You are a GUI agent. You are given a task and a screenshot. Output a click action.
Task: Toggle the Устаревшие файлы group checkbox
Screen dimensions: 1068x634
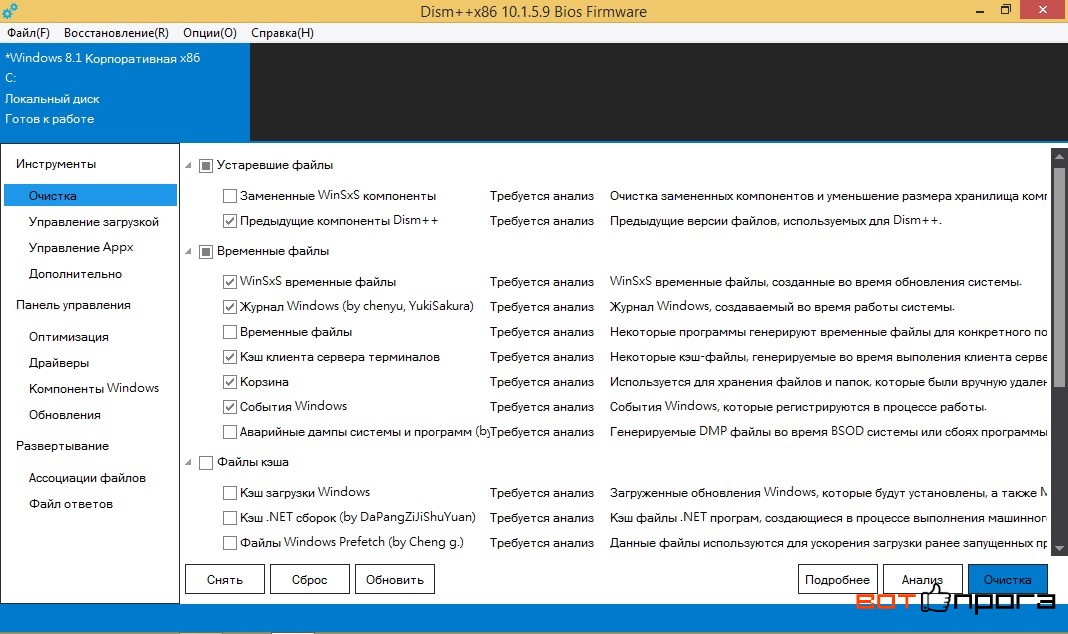[x=206, y=165]
